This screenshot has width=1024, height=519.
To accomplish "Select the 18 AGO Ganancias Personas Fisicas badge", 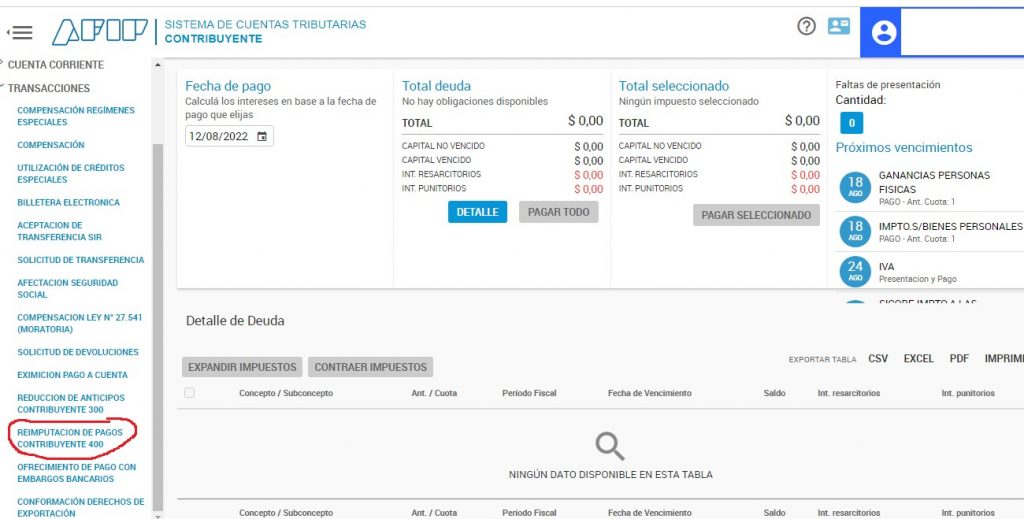I will (x=855, y=187).
